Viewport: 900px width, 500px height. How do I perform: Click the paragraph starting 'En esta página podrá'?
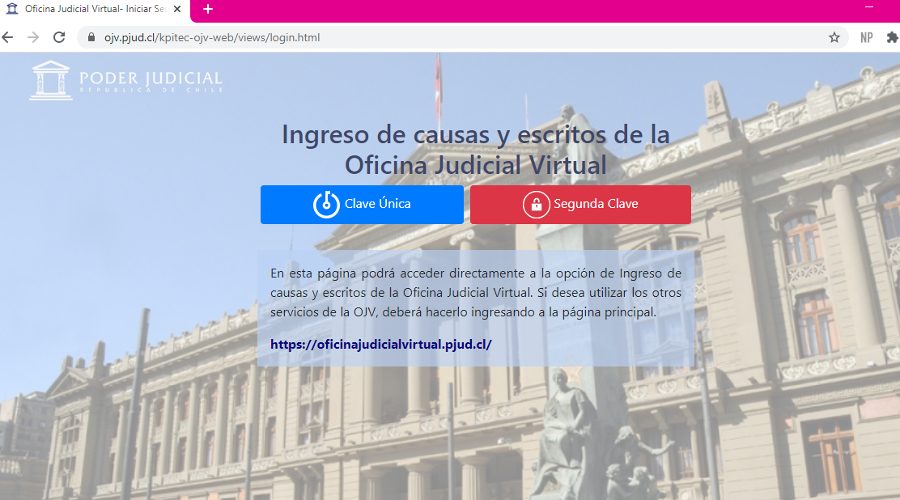(x=476, y=293)
